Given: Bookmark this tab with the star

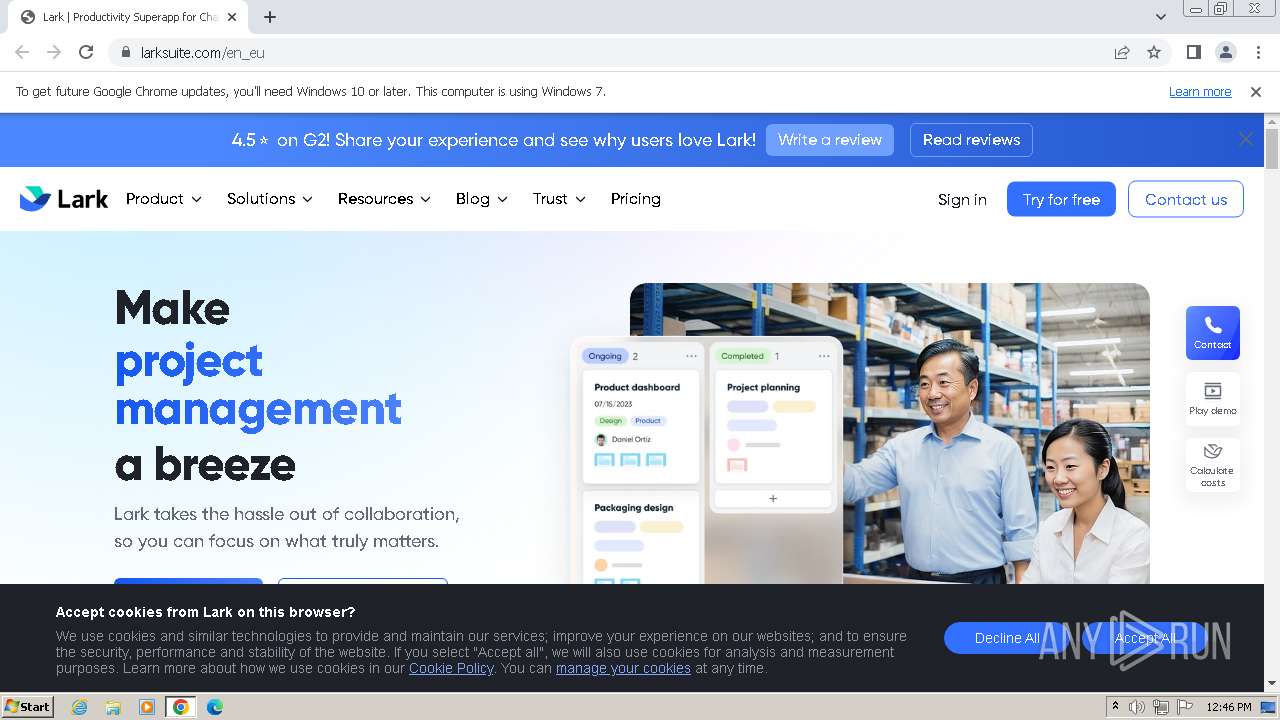Looking at the screenshot, I should (x=1154, y=52).
